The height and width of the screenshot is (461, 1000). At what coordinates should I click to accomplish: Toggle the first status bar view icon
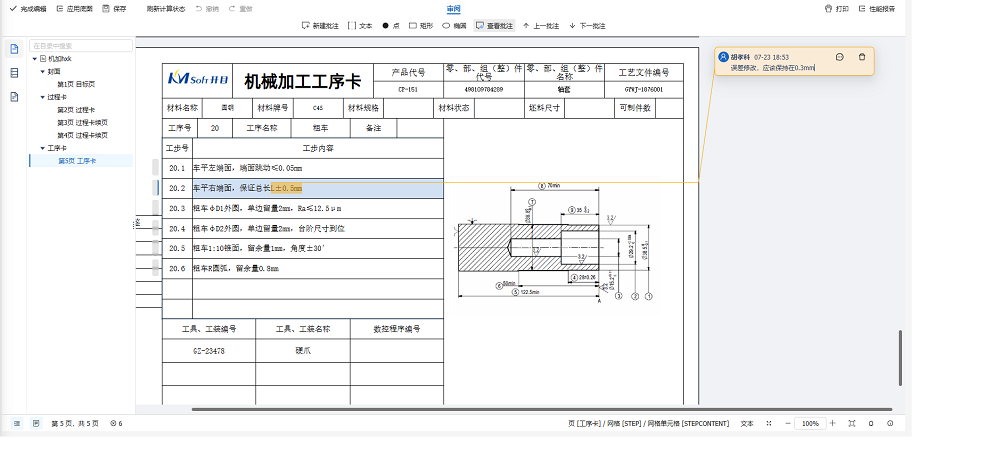click(17, 423)
